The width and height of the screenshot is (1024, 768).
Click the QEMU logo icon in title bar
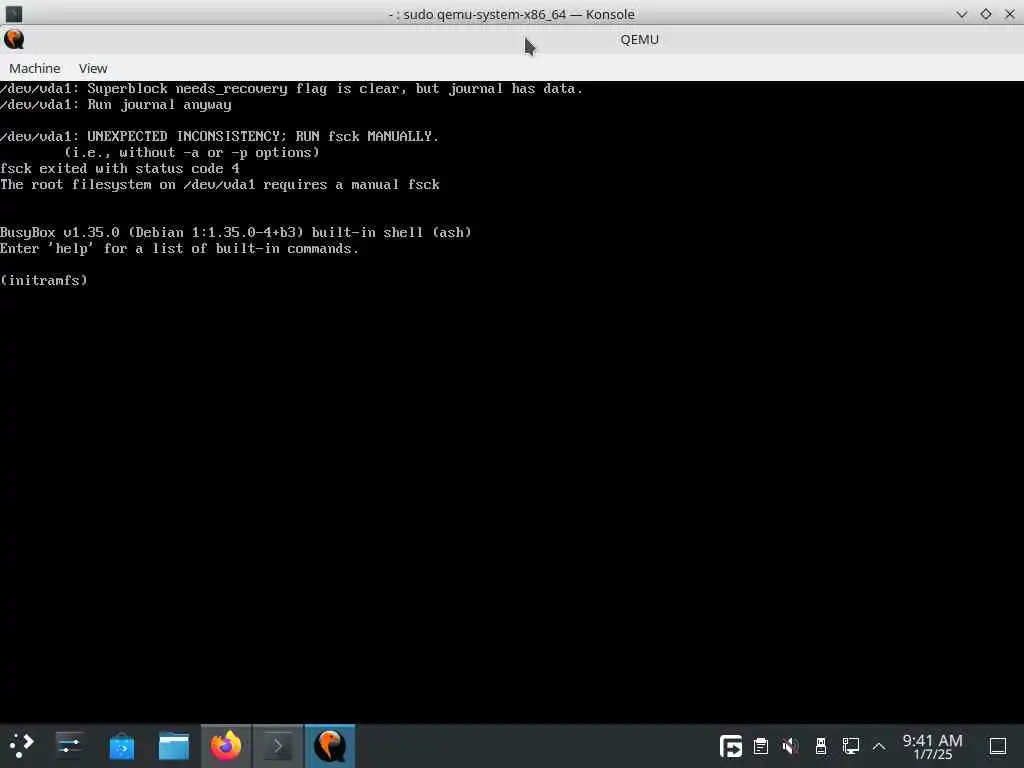(14, 39)
